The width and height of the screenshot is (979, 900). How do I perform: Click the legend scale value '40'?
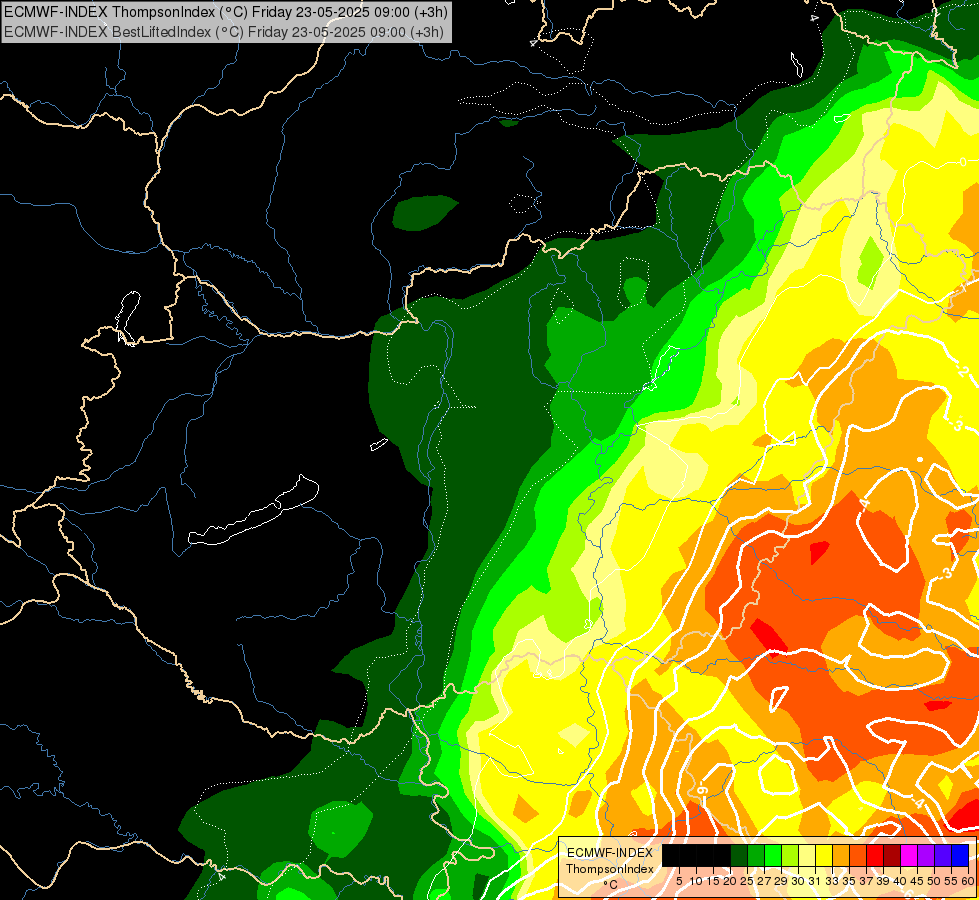900,881
